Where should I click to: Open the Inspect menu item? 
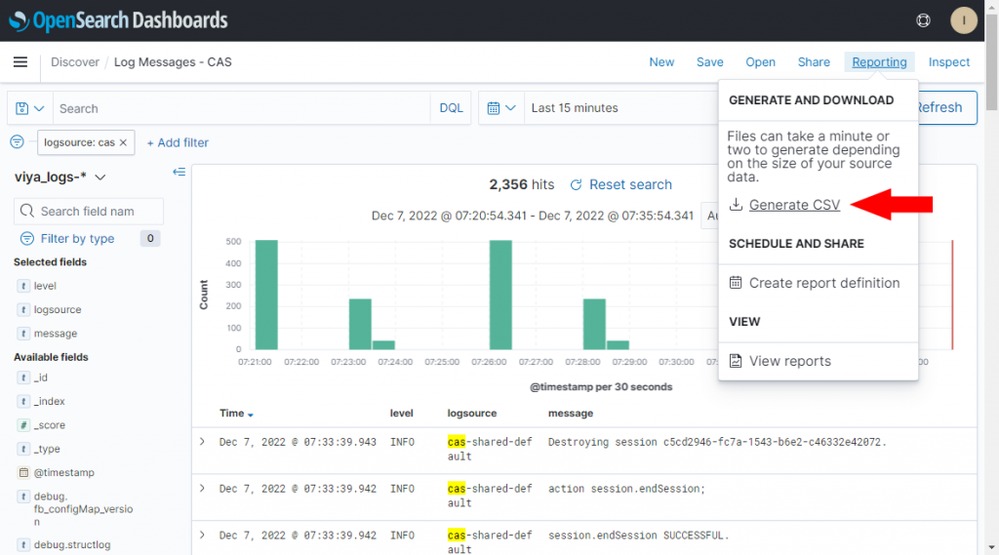tap(948, 62)
